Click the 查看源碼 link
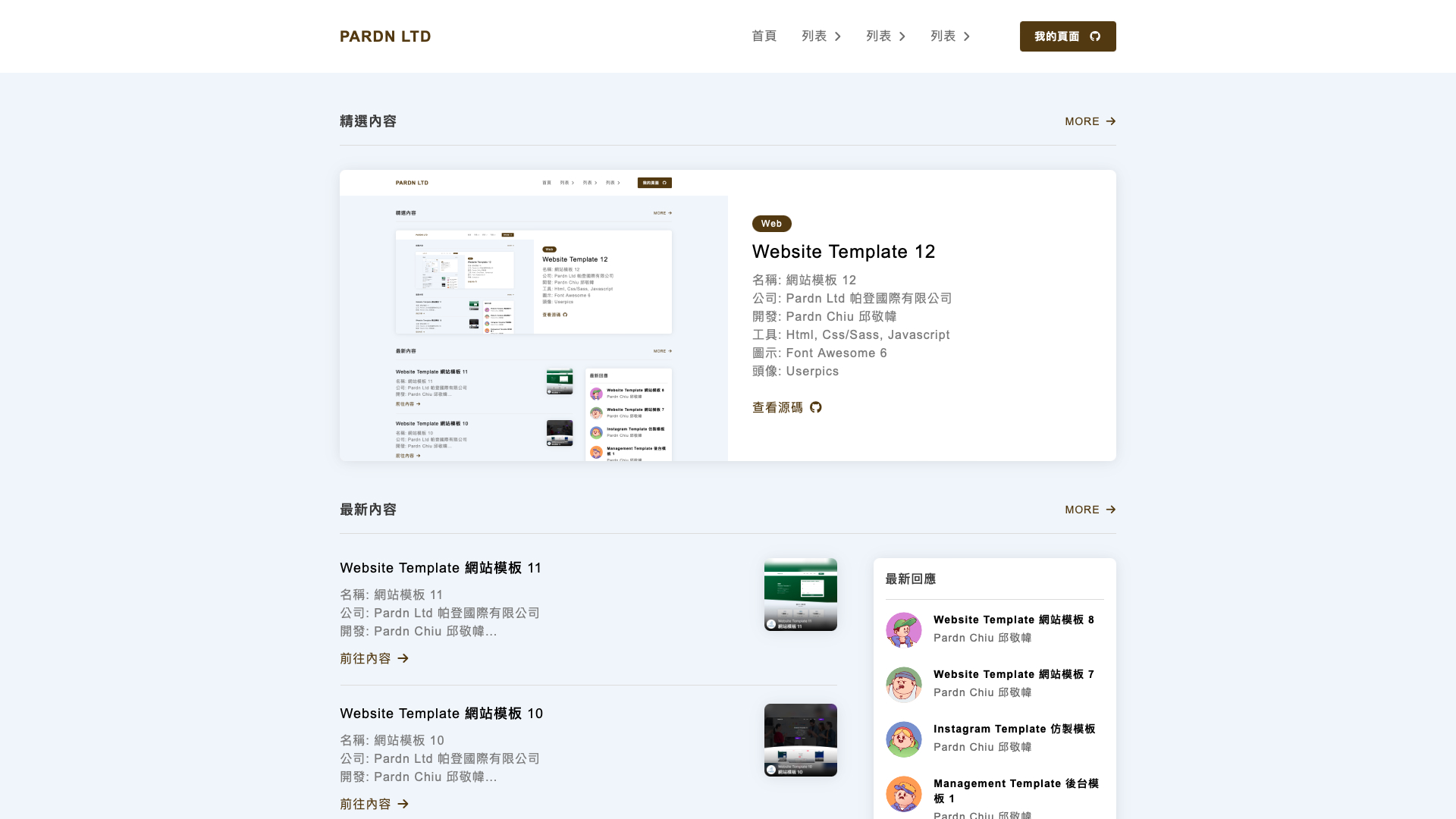Viewport: 1456px width, 819px height. pos(787,407)
